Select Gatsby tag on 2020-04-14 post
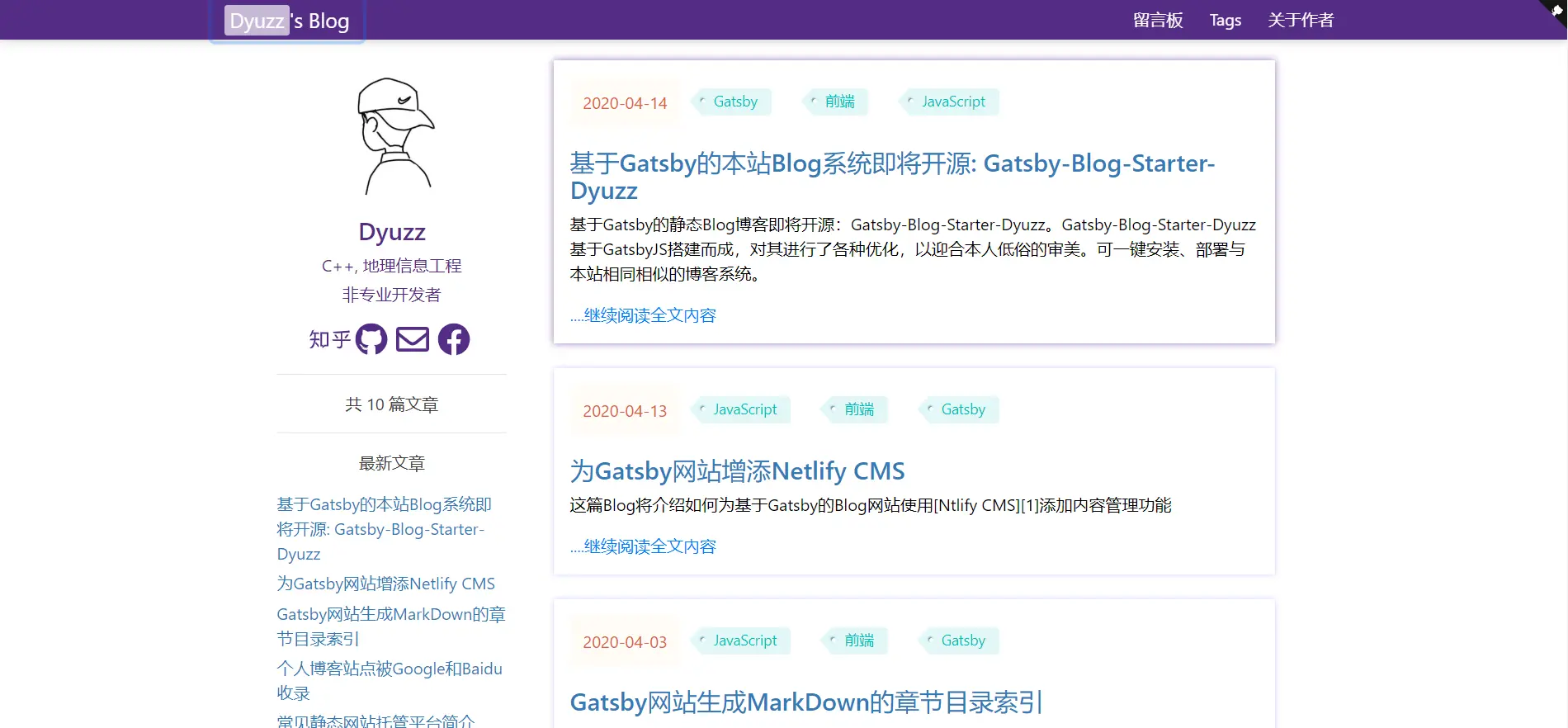Screen dimensions: 1568x728 (x=731, y=102)
